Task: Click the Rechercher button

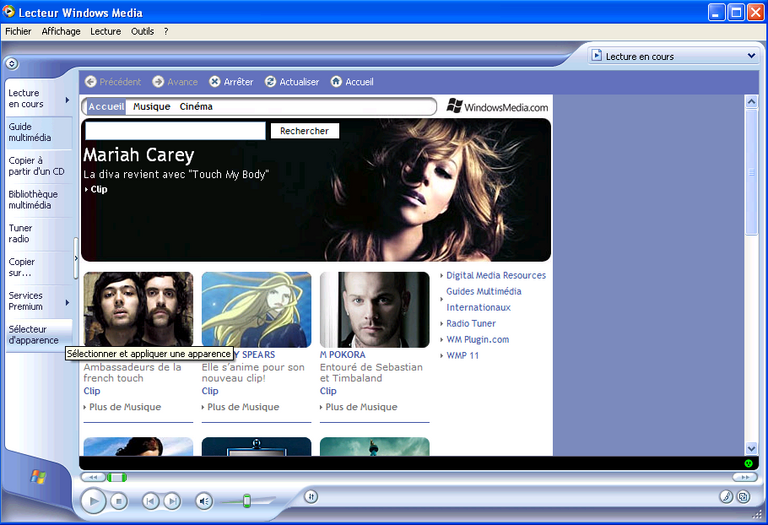Action: (x=304, y=131)
